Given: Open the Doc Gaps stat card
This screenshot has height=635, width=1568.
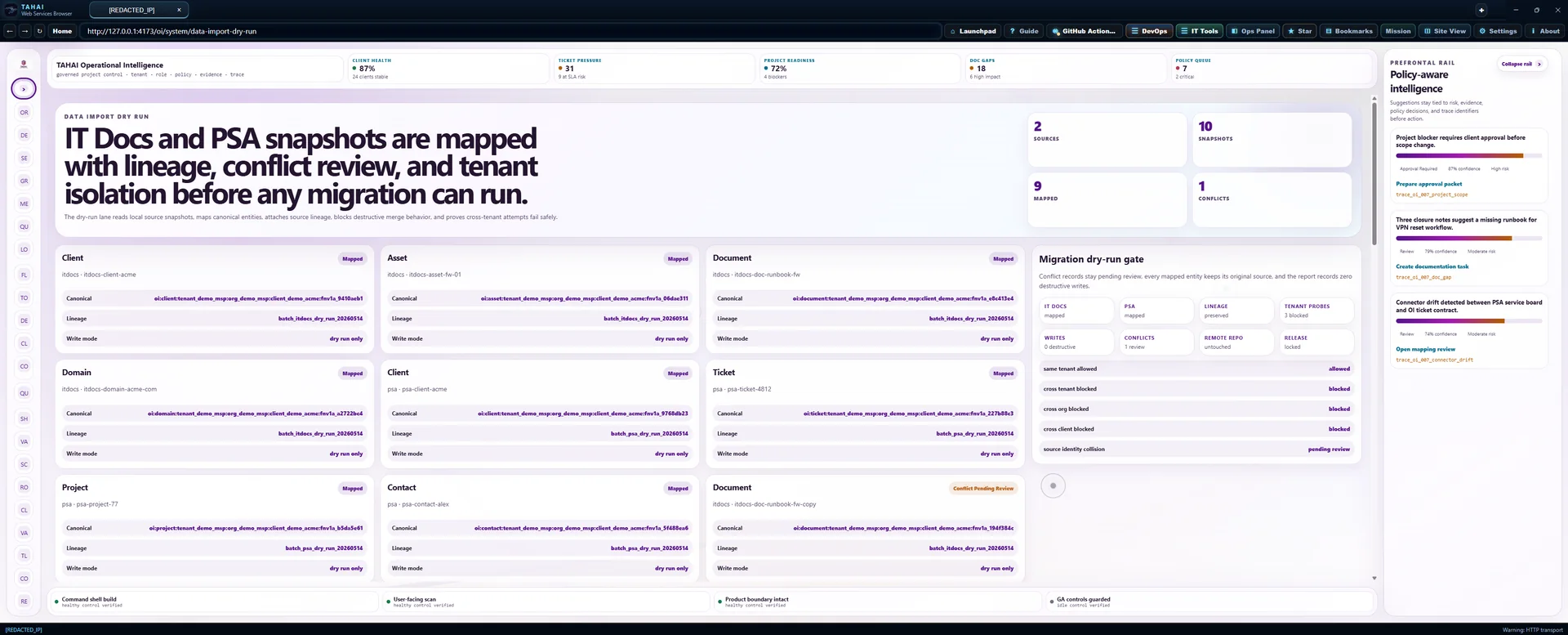Looking at the screenshot, I should 1064,69.
